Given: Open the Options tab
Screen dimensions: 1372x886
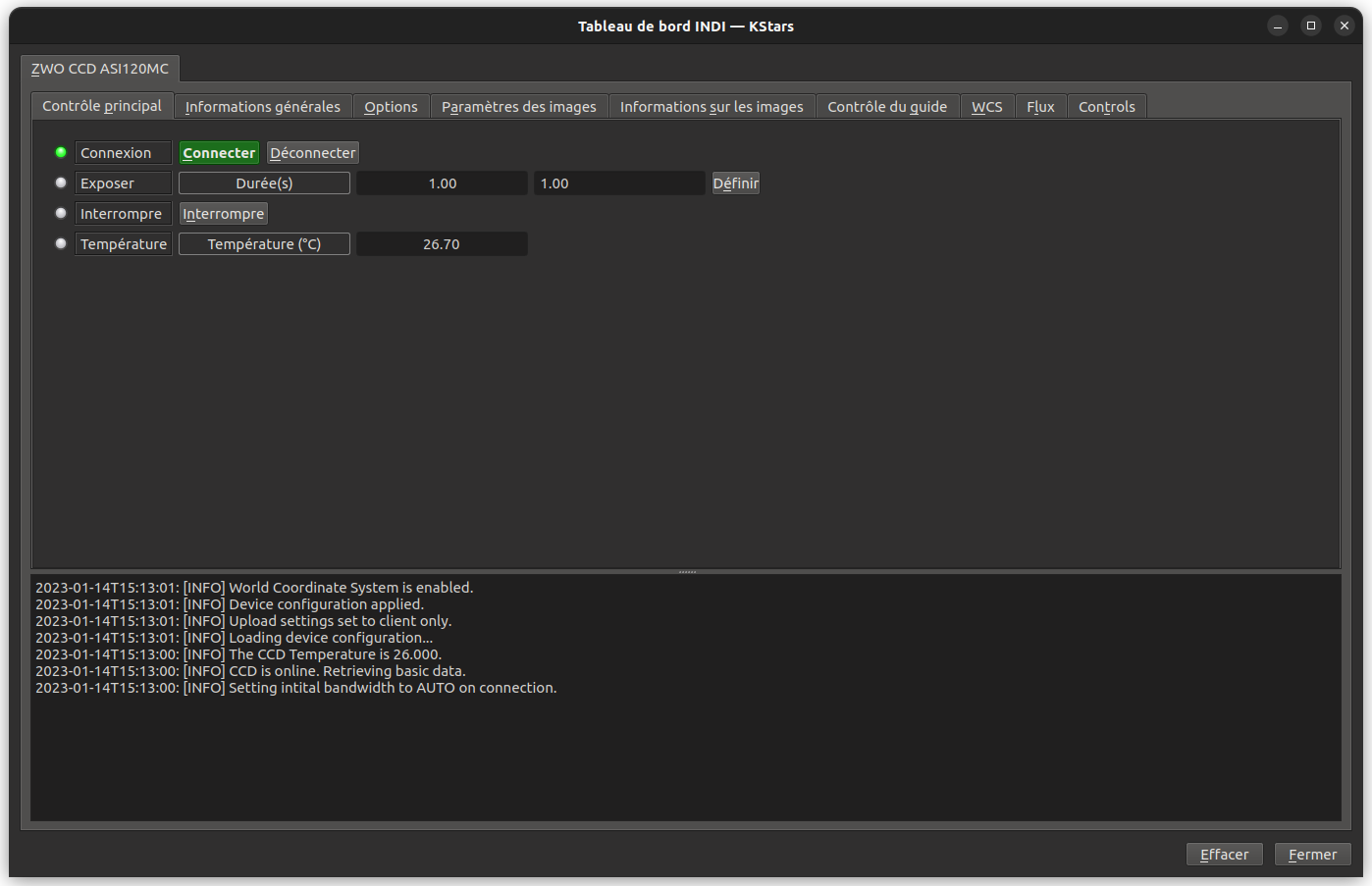Looking at the screenshot, I should 392,107.
